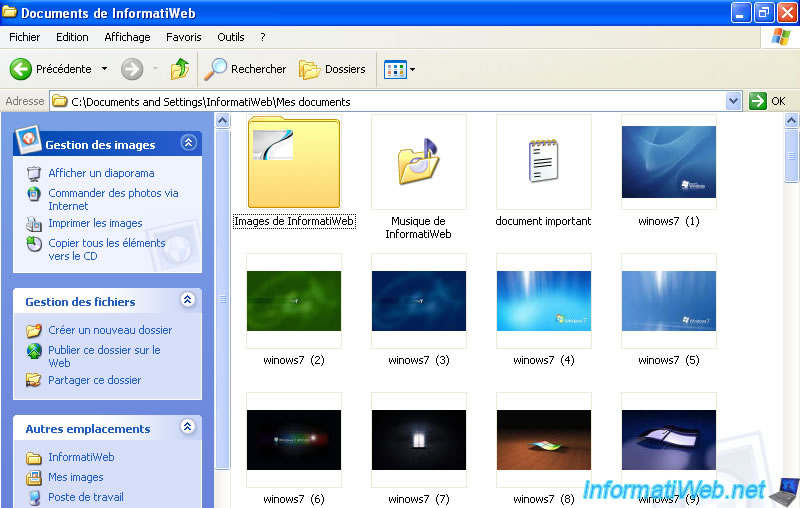Screen dimensions: 800x508
Task: Go up one folder level icon
Action: [180, 69]
